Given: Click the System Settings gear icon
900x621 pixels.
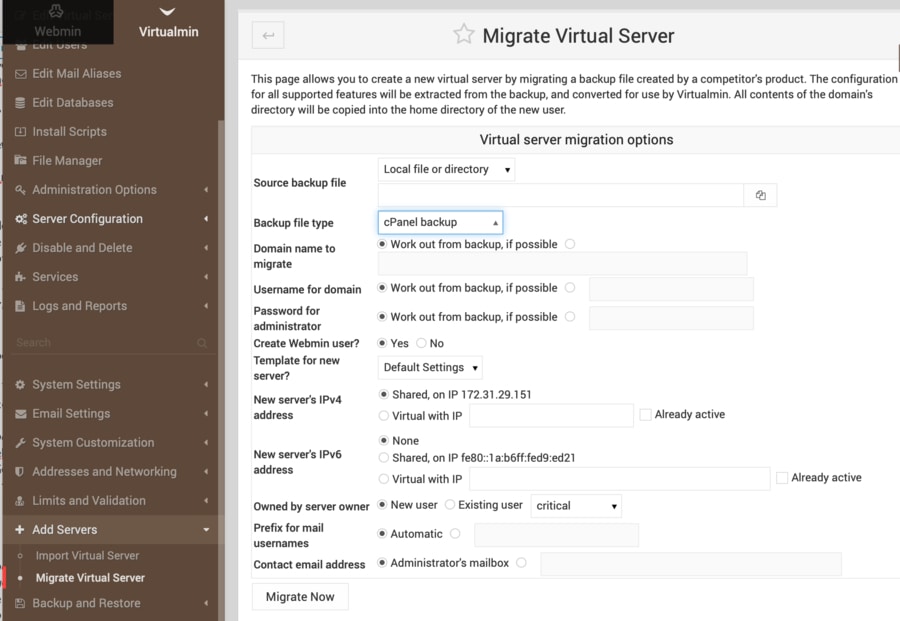Looking at the screenshot, I should pos(21,385).
